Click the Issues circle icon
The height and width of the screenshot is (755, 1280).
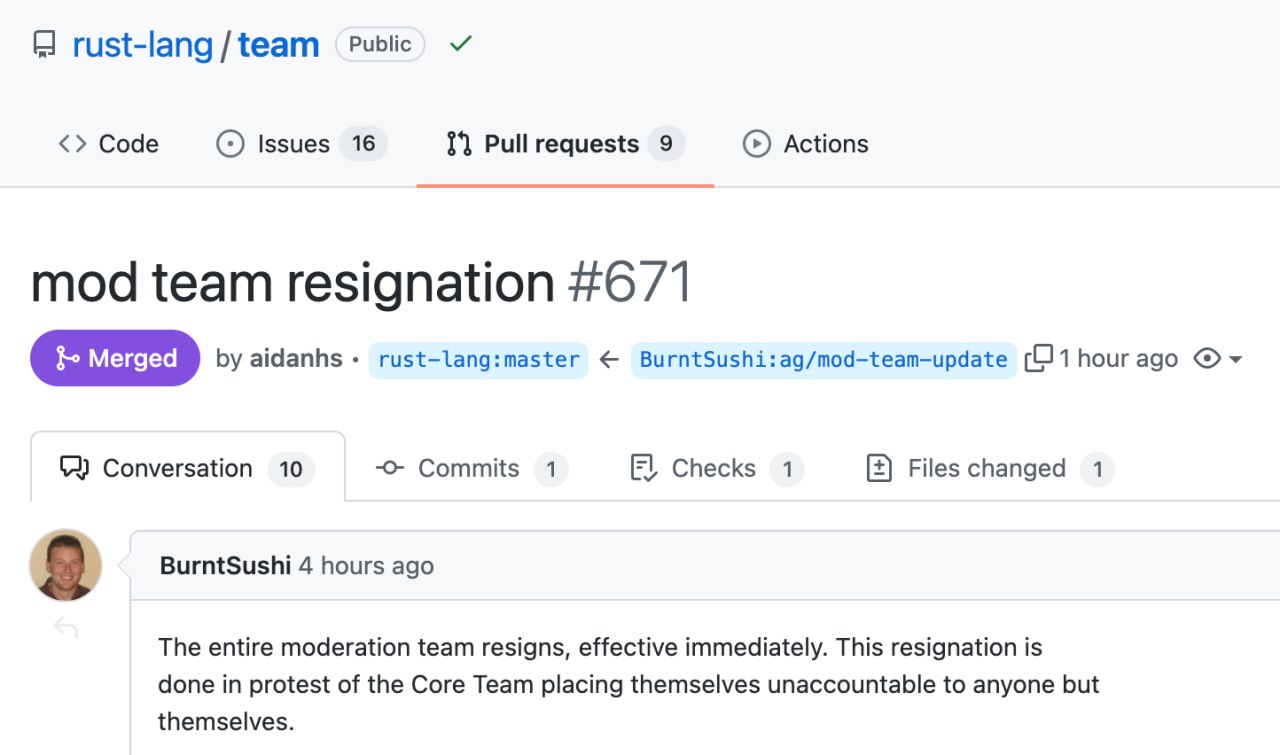tap(230, 144)
